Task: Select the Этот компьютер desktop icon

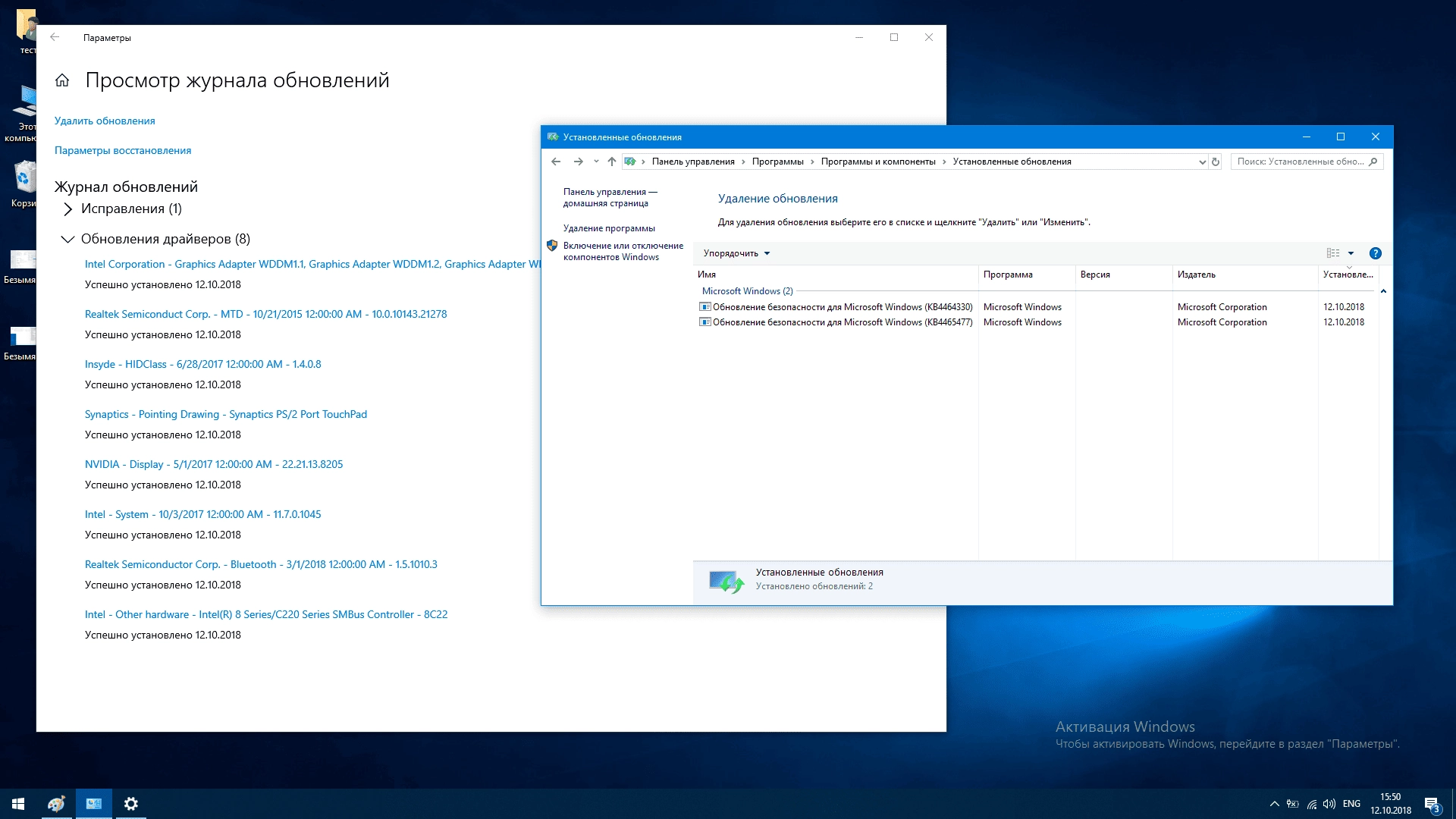Action: coord(23,114)
